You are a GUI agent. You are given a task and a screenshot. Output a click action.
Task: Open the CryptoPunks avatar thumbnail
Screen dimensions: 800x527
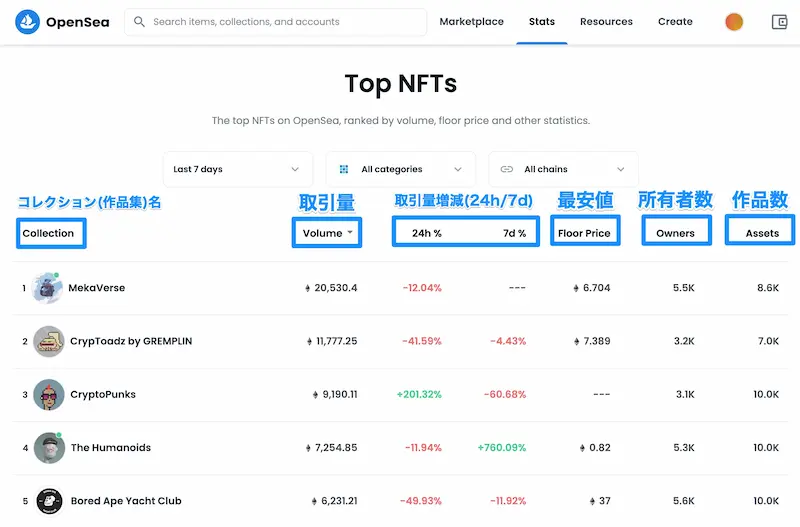[49, 394]
